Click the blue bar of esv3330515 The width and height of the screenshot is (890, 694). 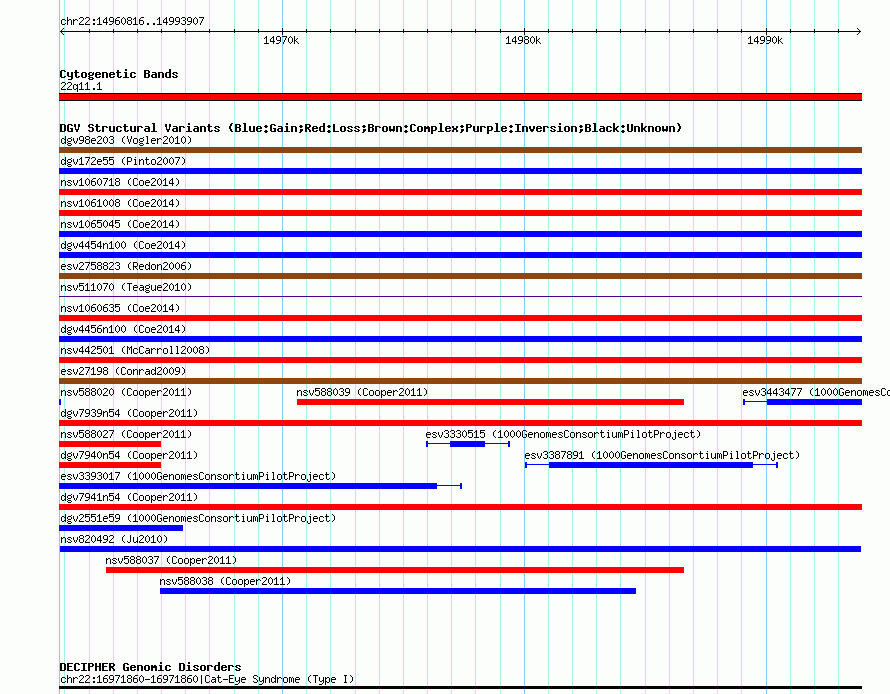[x=467, y=444]
